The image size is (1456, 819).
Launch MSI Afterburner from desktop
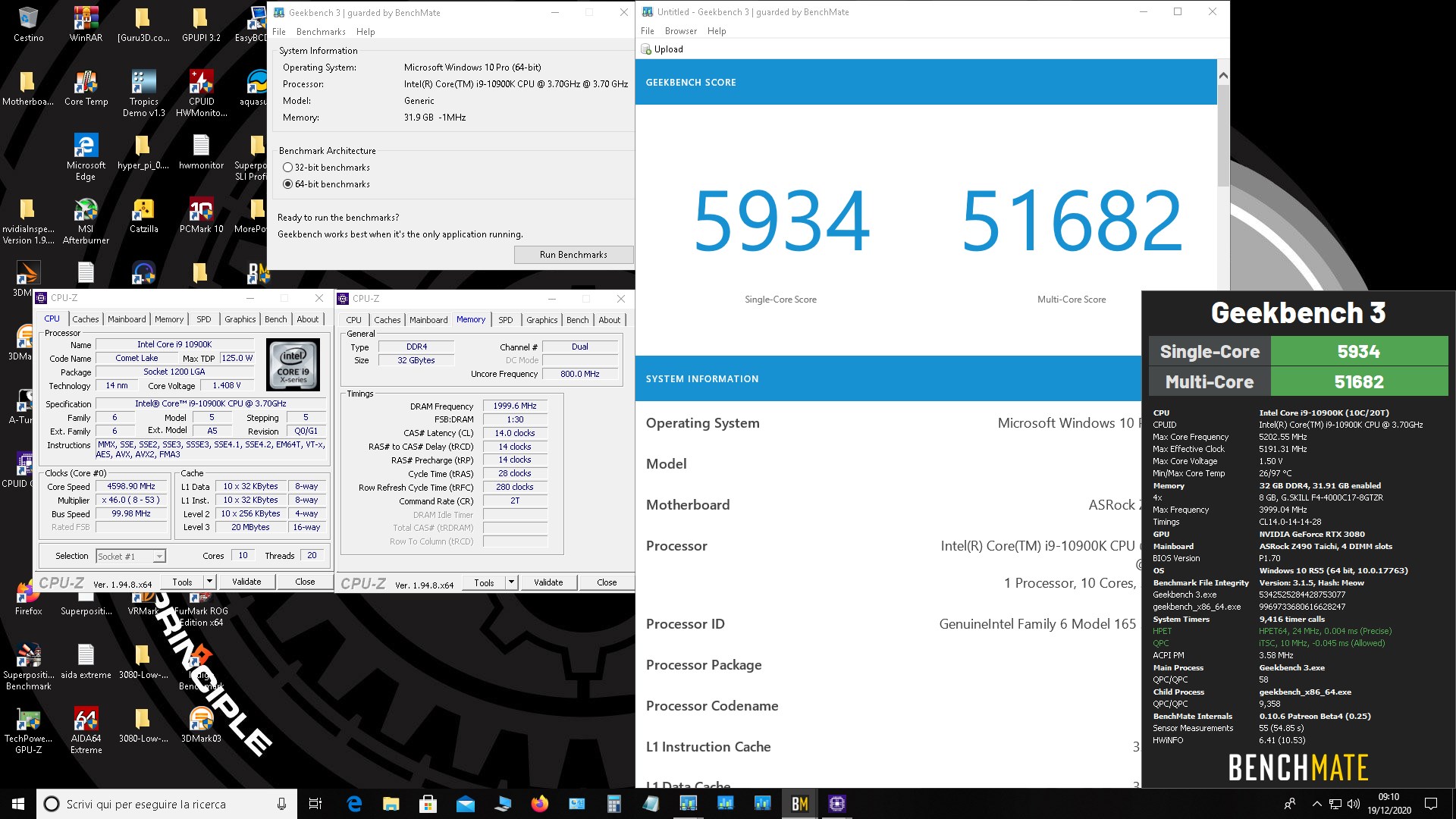tap(86, 221)
